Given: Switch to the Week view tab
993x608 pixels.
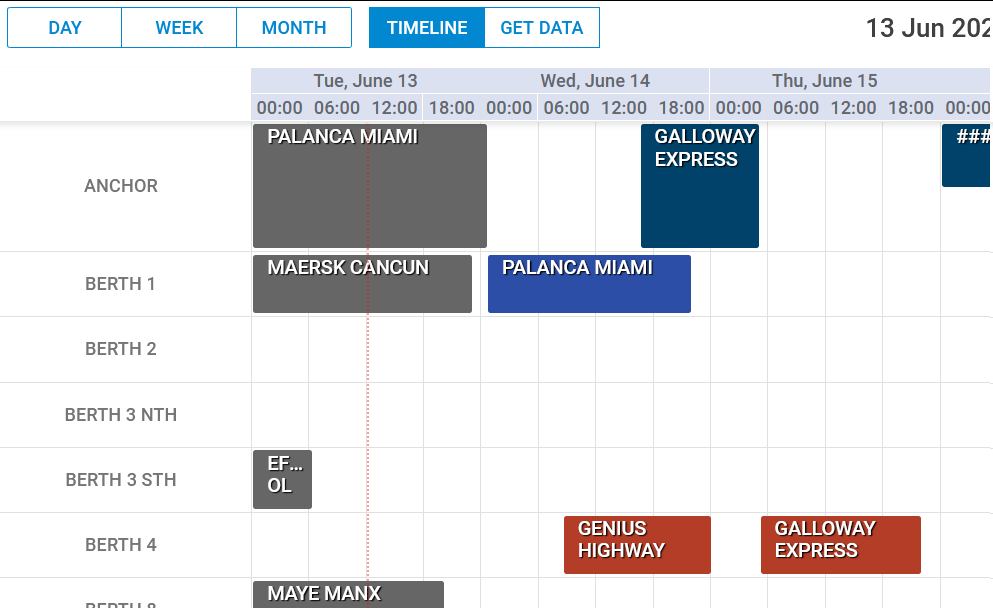Looking at the screenshot, I should [x=179, y=28].
